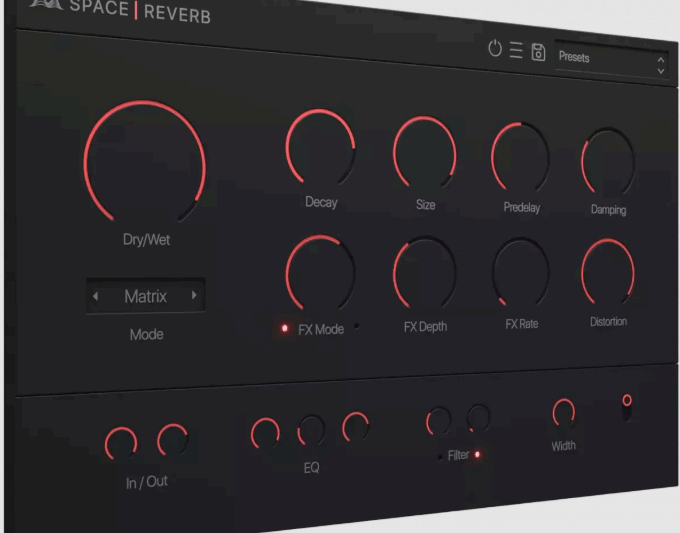Click the Size label
Viewport: 680px width, 533px height.
[425, 204]
